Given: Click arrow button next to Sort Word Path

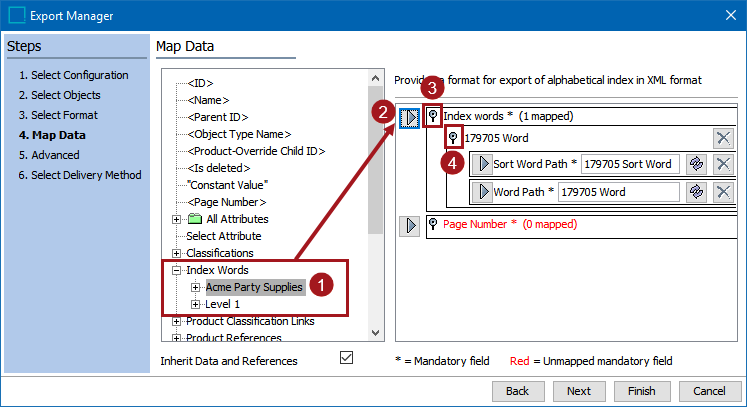Looking at the screenshot, I should click(x=483, y=164).
